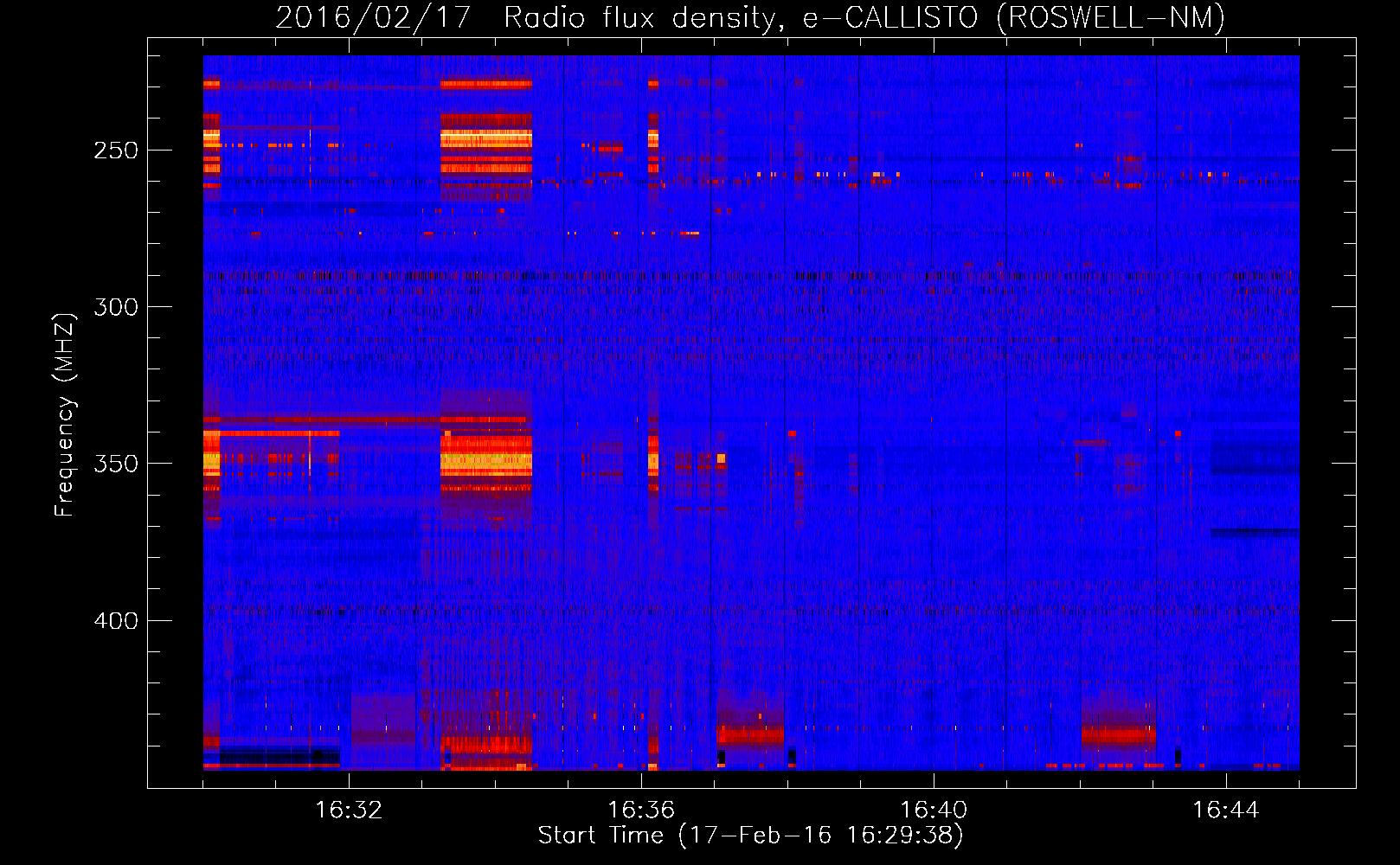Click the 16:44 time axis label
The image size is (1400, 865).
click(x=1226, y=811)
